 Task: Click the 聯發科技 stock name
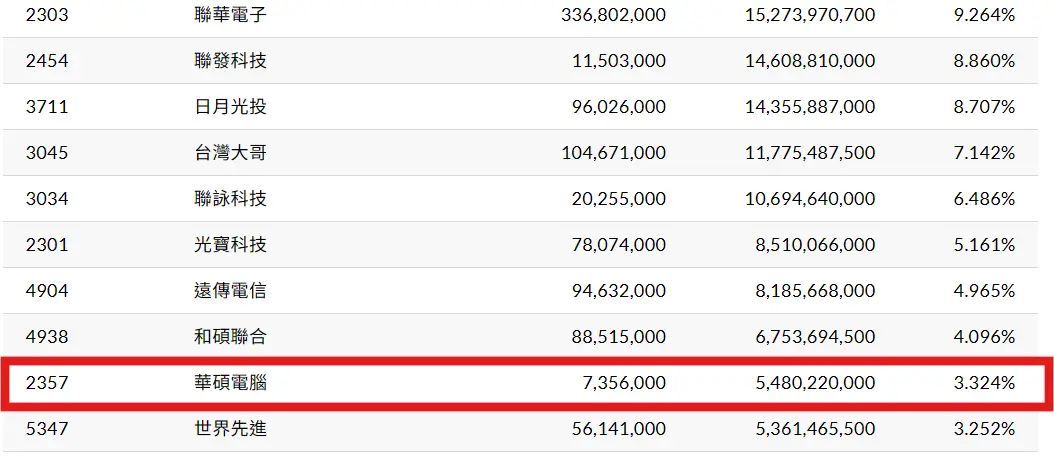coord(231,61)
